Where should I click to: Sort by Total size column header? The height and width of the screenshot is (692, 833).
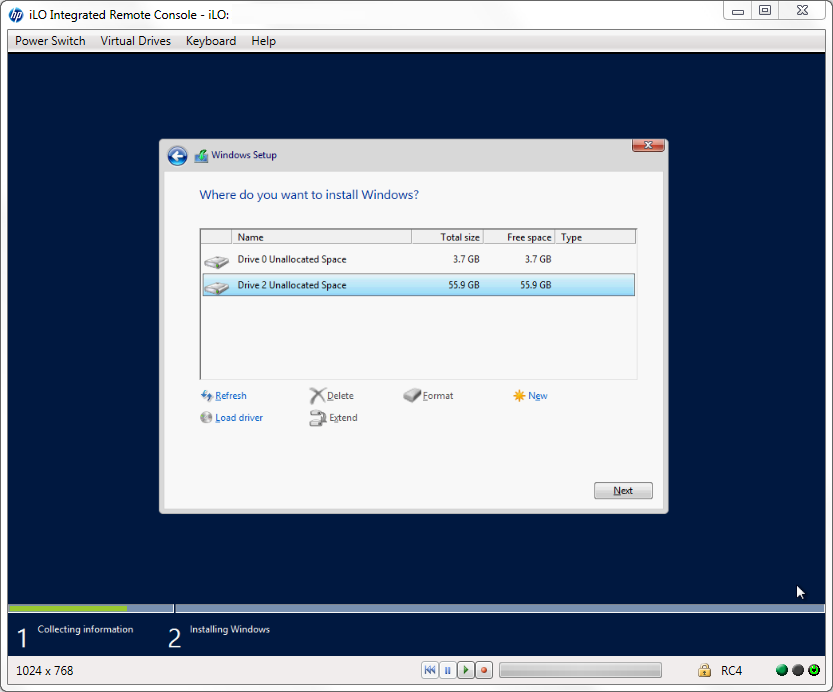447,237
